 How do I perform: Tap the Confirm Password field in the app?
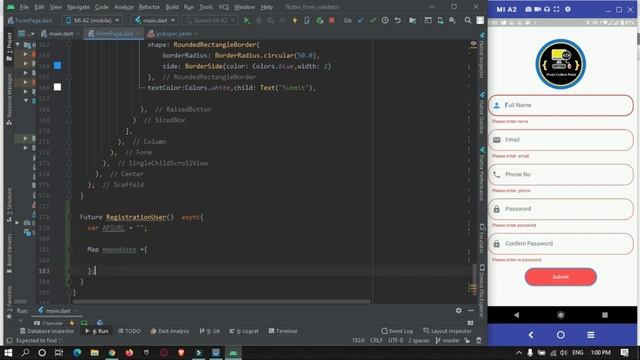561,244
